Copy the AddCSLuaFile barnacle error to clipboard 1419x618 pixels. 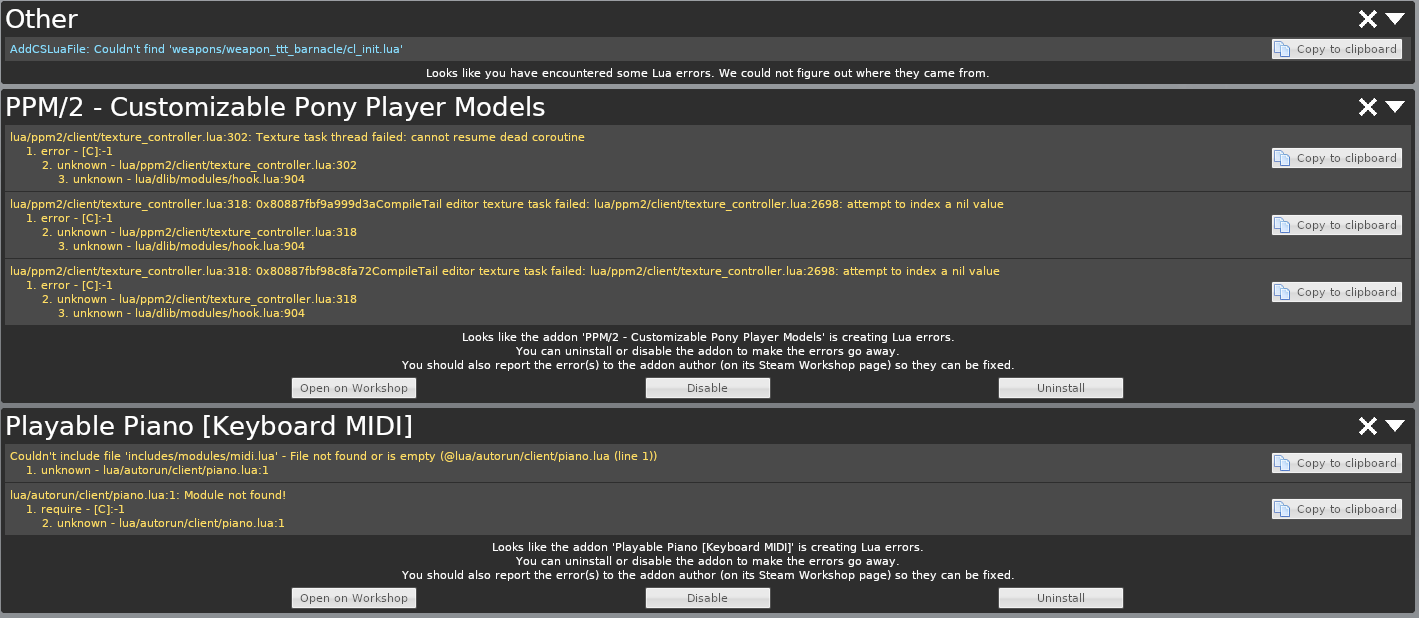pyautogui.click(x=1336, y=49)
